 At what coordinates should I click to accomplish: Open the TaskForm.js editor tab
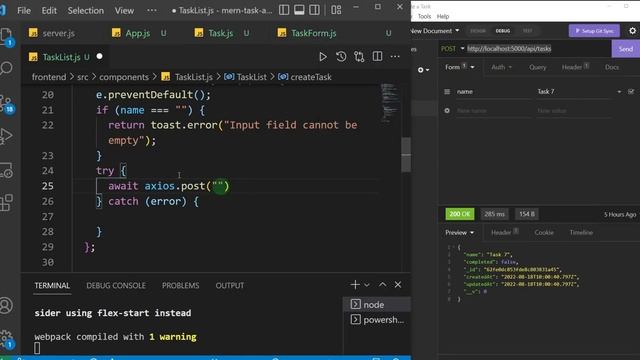pos(313,33)
